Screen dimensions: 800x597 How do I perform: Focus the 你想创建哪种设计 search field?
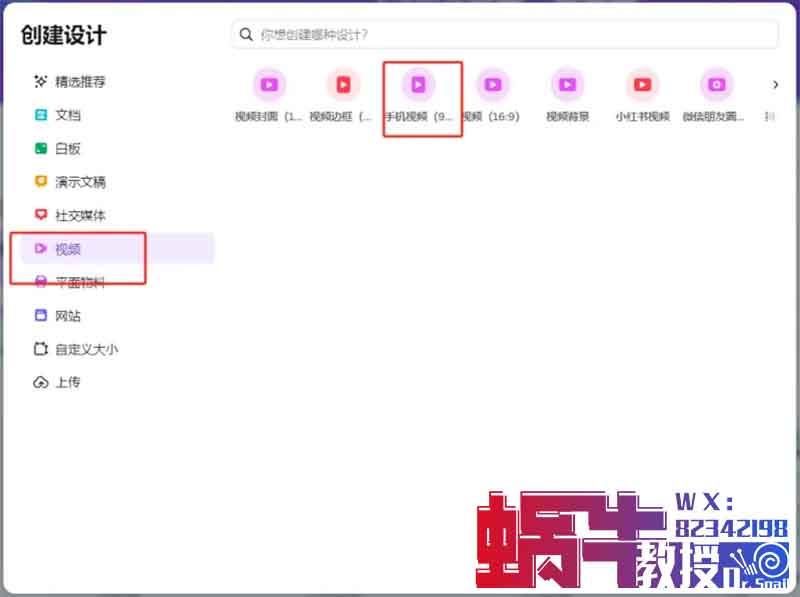point(510,35)
